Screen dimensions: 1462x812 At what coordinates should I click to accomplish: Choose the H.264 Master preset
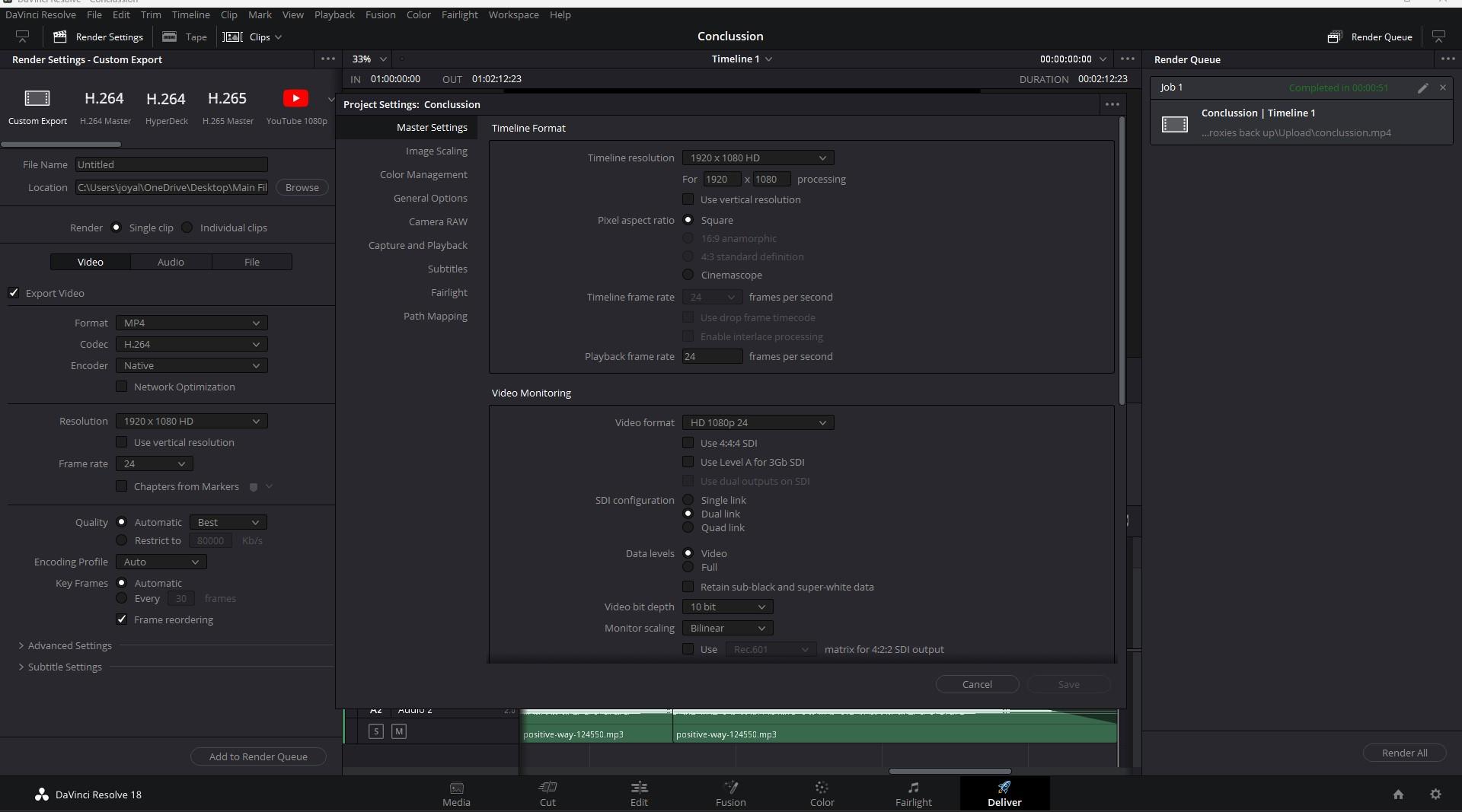click(105, 107)
